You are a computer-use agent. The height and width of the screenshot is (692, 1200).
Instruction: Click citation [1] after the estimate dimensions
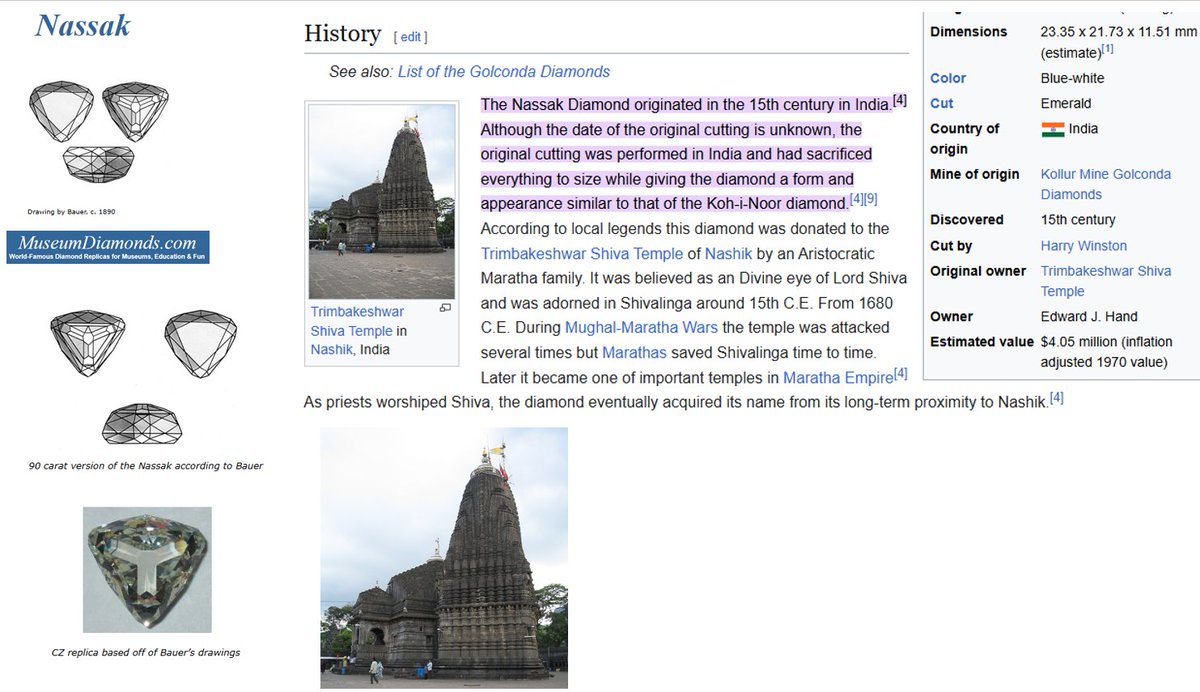tap(1108, 48)
